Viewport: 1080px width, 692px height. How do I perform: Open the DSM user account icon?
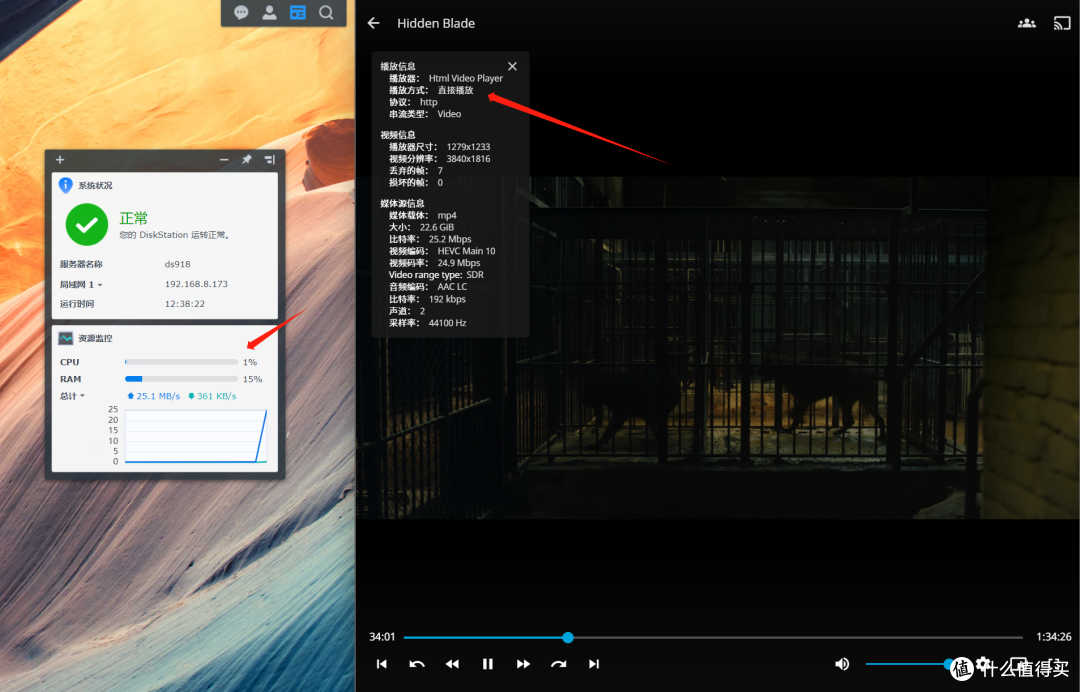[x=269, y=12]
